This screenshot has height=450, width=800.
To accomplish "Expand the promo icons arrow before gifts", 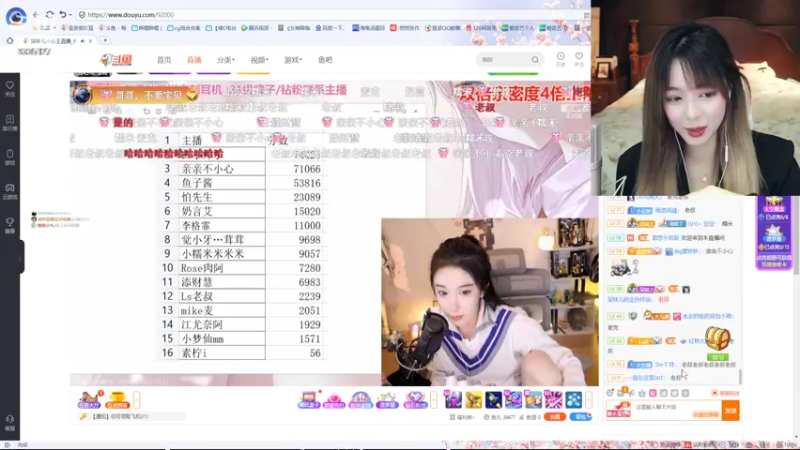I will [434, 399].
